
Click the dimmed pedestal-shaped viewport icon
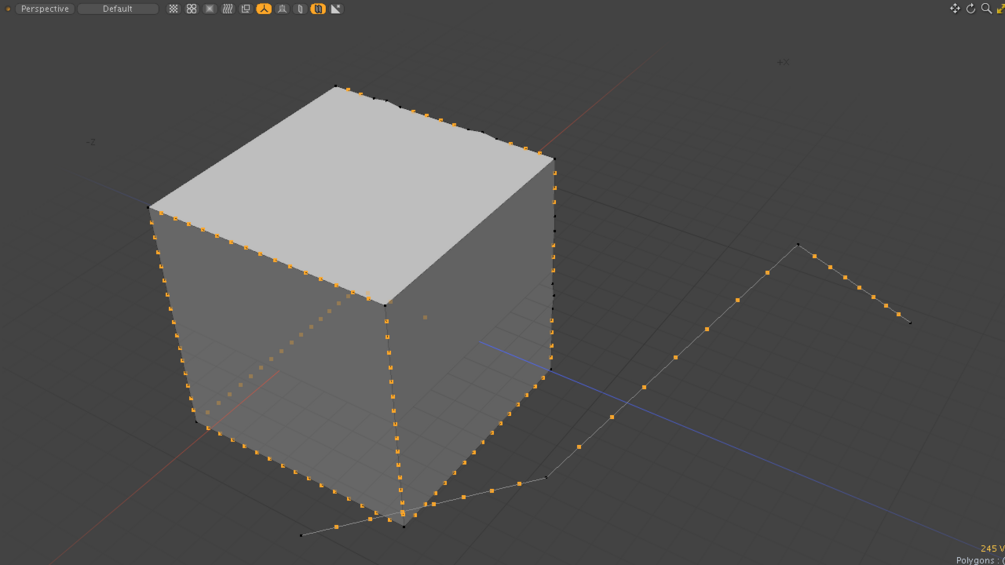pyautogui.click(x=282, y=9)
